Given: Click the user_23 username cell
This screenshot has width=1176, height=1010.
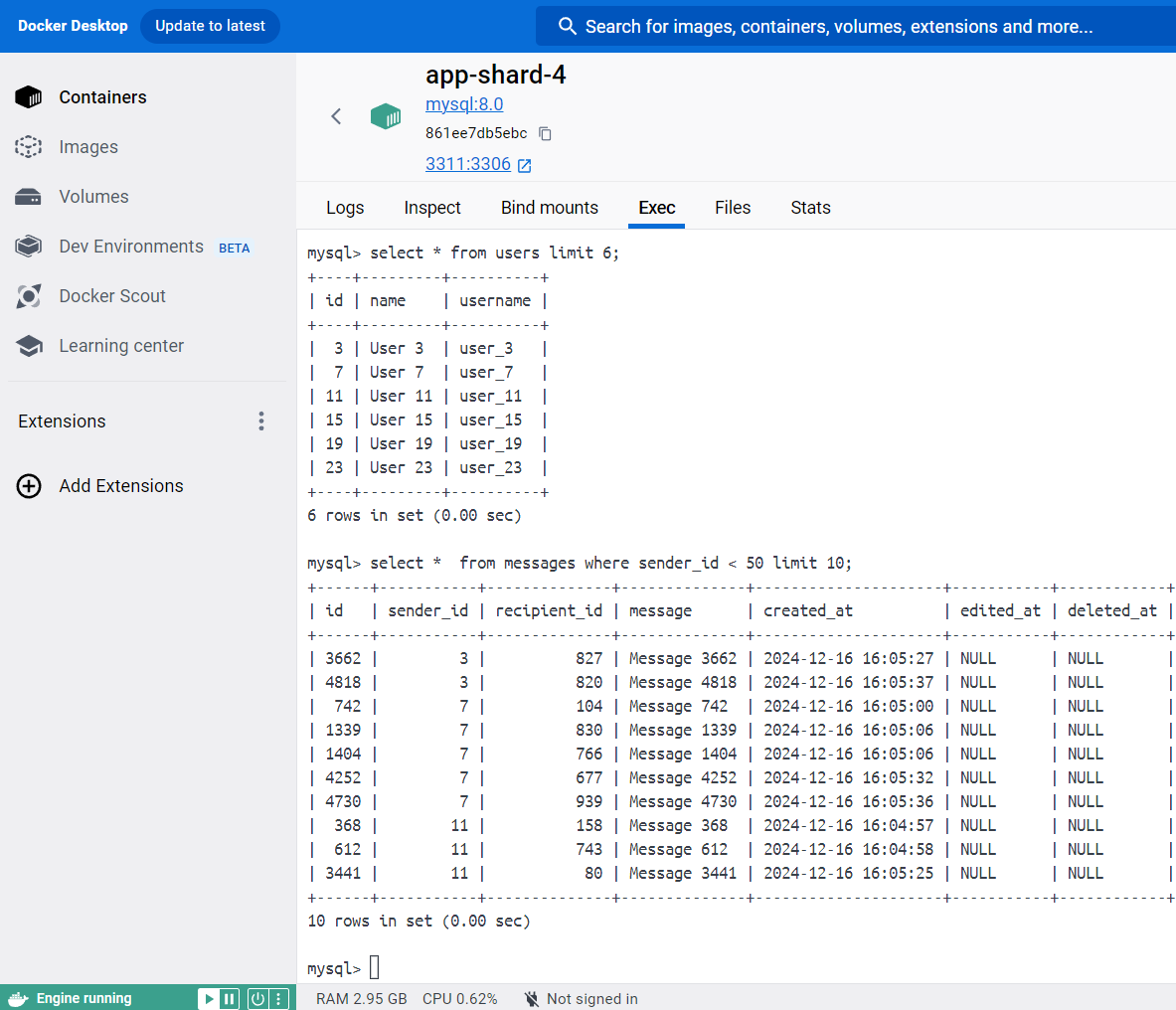Looking at the screenshot, I should (490, 468).
